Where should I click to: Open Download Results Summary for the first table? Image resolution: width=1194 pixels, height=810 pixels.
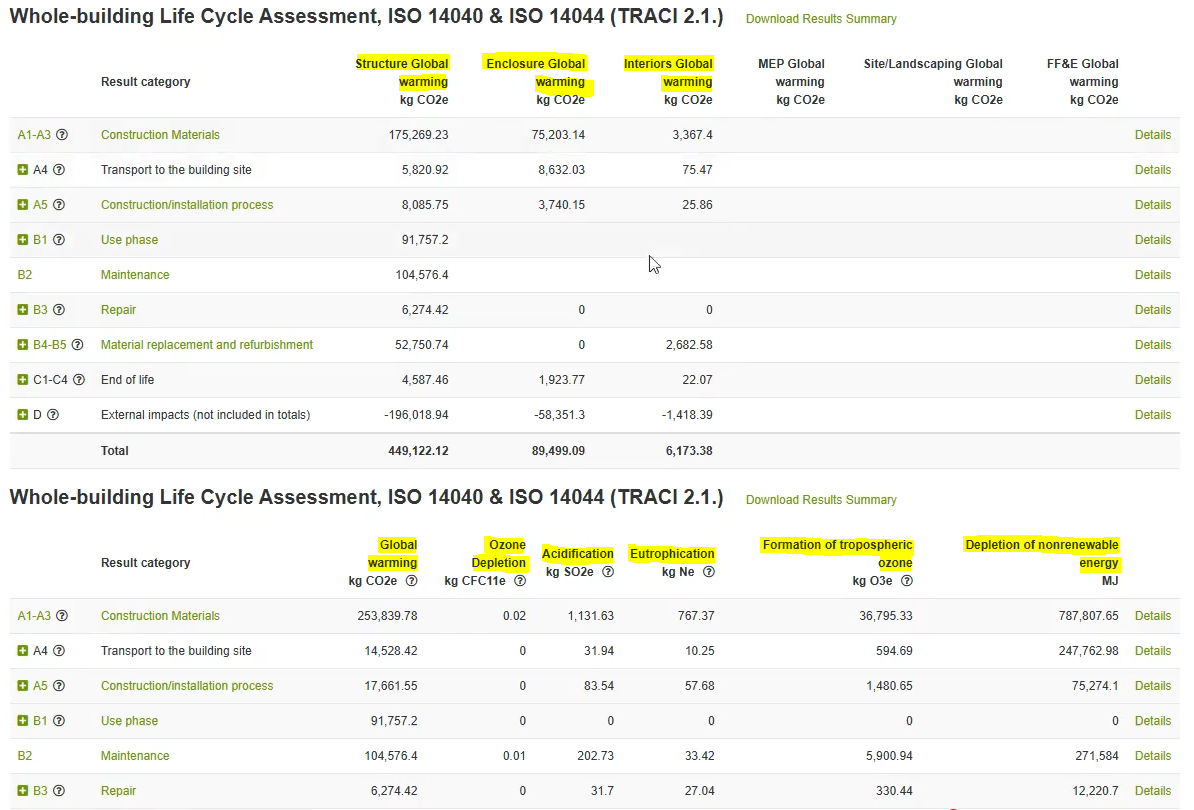[x=820, y=18]
